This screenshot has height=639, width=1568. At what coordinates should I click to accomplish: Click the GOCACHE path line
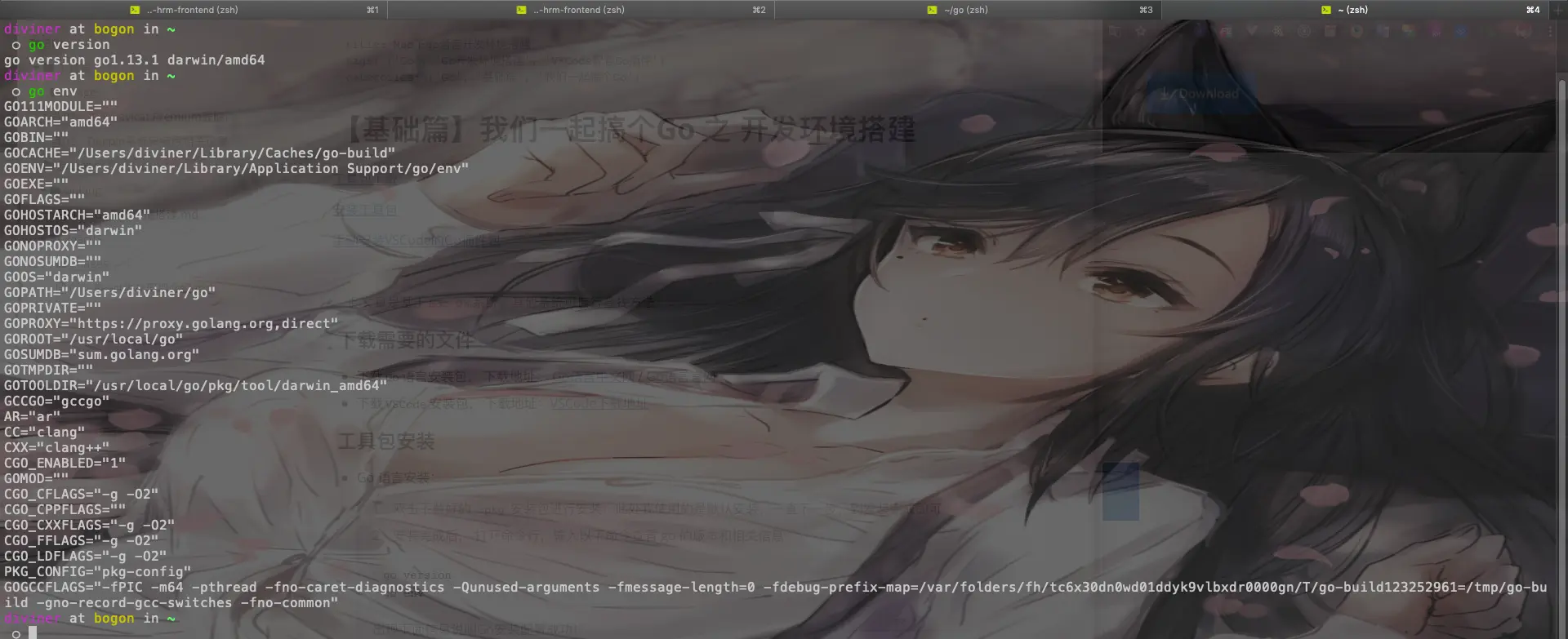(199, 153)
